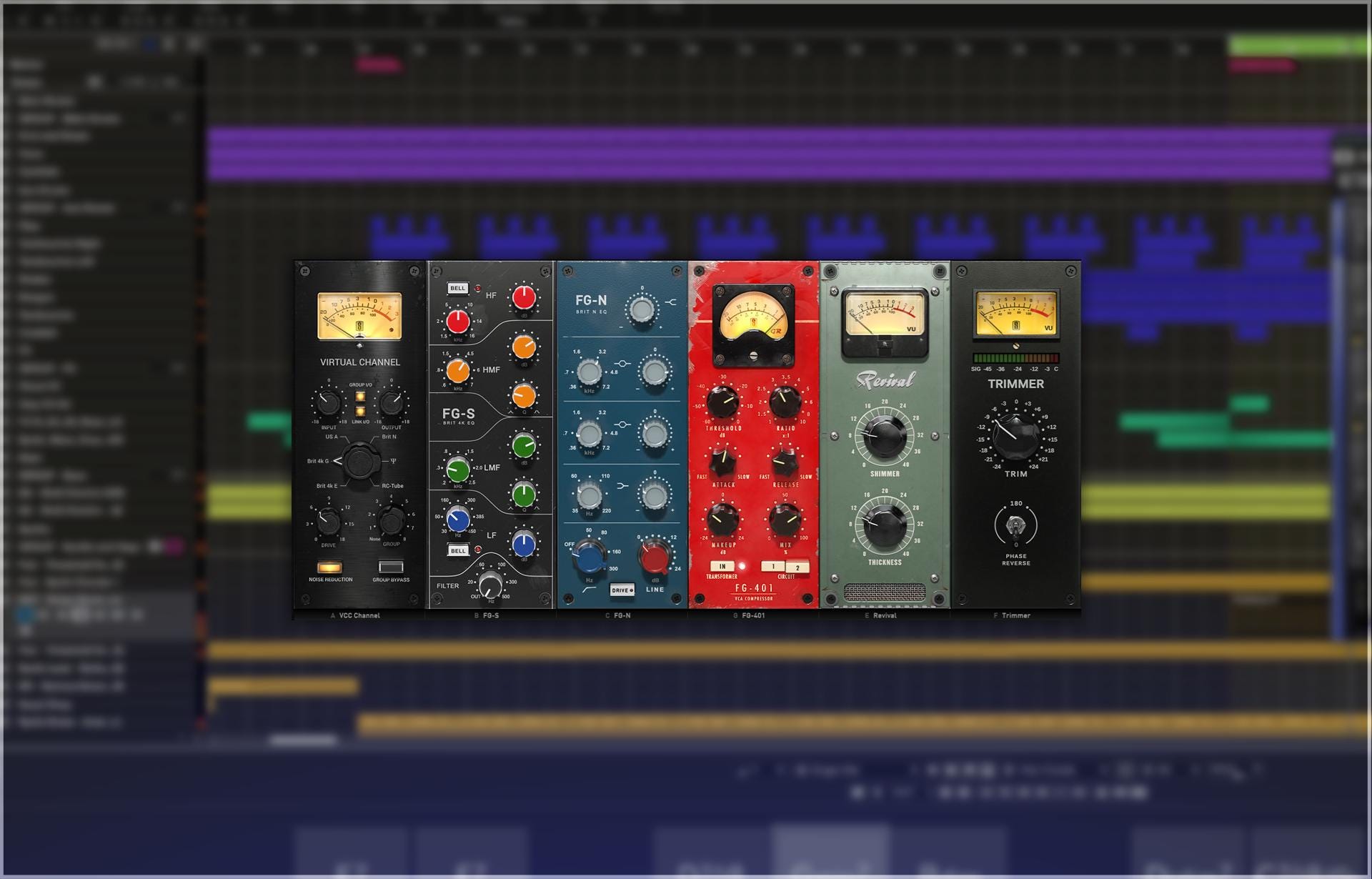Click the red HF frequency knob on FG-S

point(457,322)
